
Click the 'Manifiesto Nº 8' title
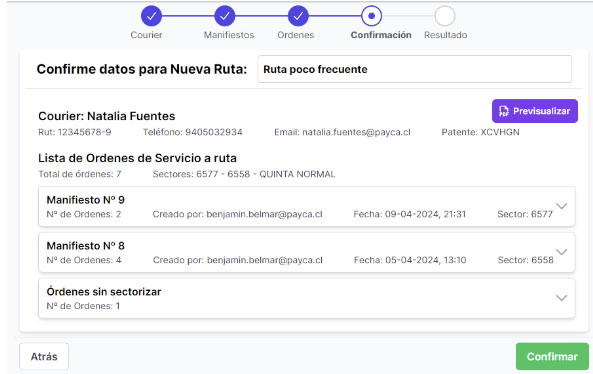[85, 246]
